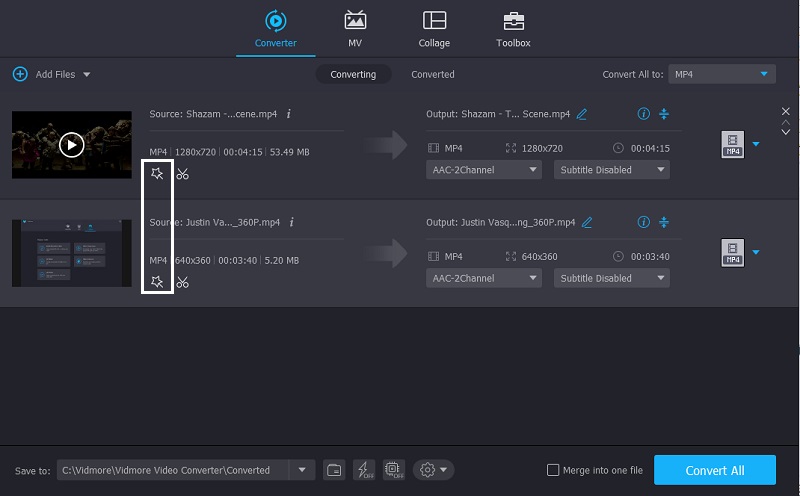Screen dimensions: 800x496
Task: Rename output of Shazam video with pencil icon
Action: tap(582, 114)
